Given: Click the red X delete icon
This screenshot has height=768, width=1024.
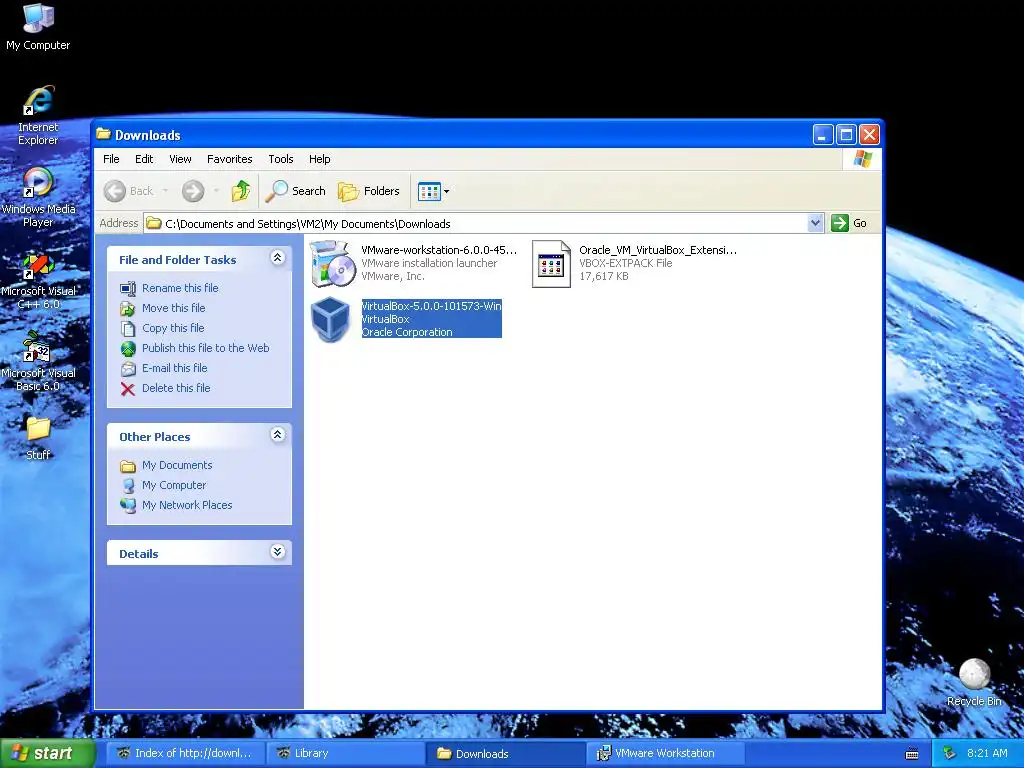Looking at the screenshot, I should [x=128, y=389].
